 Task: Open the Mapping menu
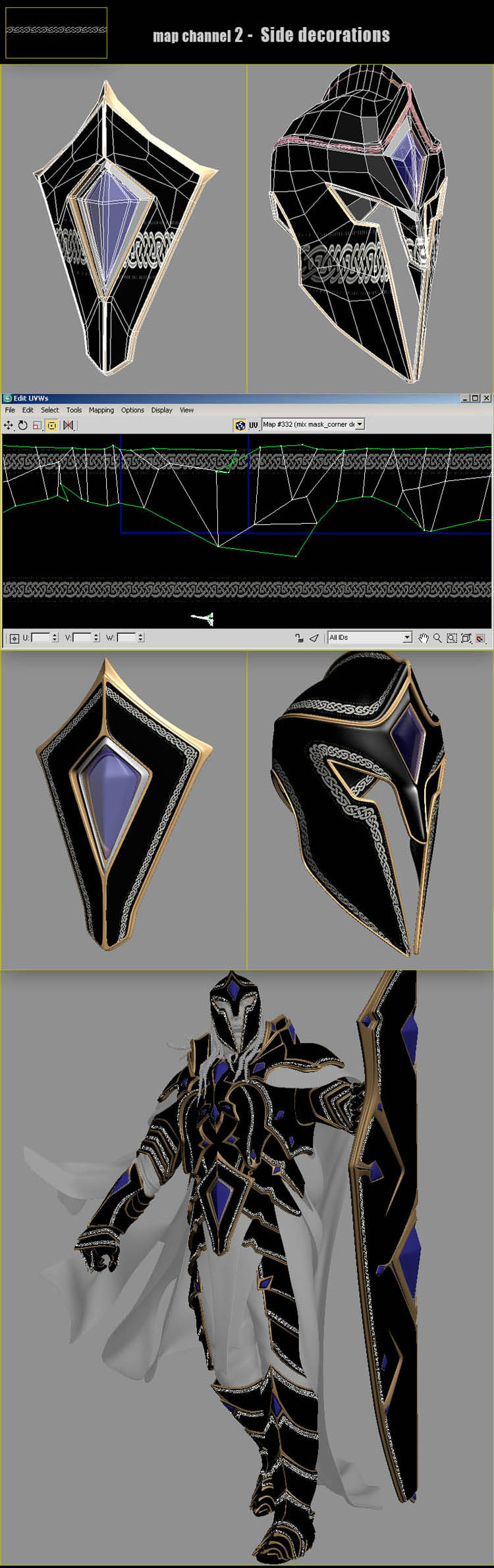click(x=101, y=410)
